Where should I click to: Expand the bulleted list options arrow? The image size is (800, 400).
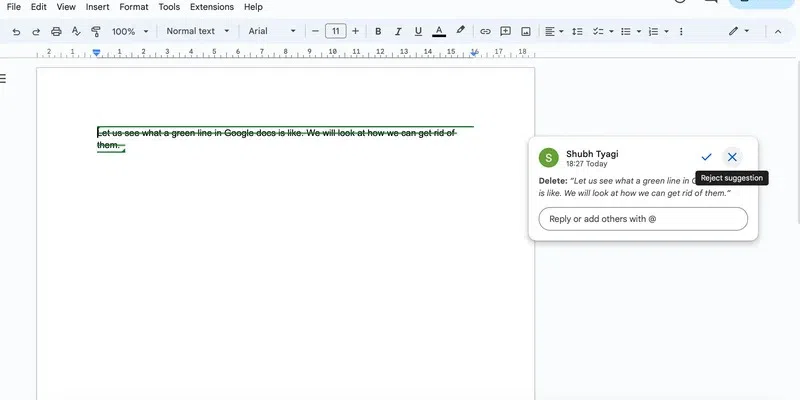click(639, 32)
